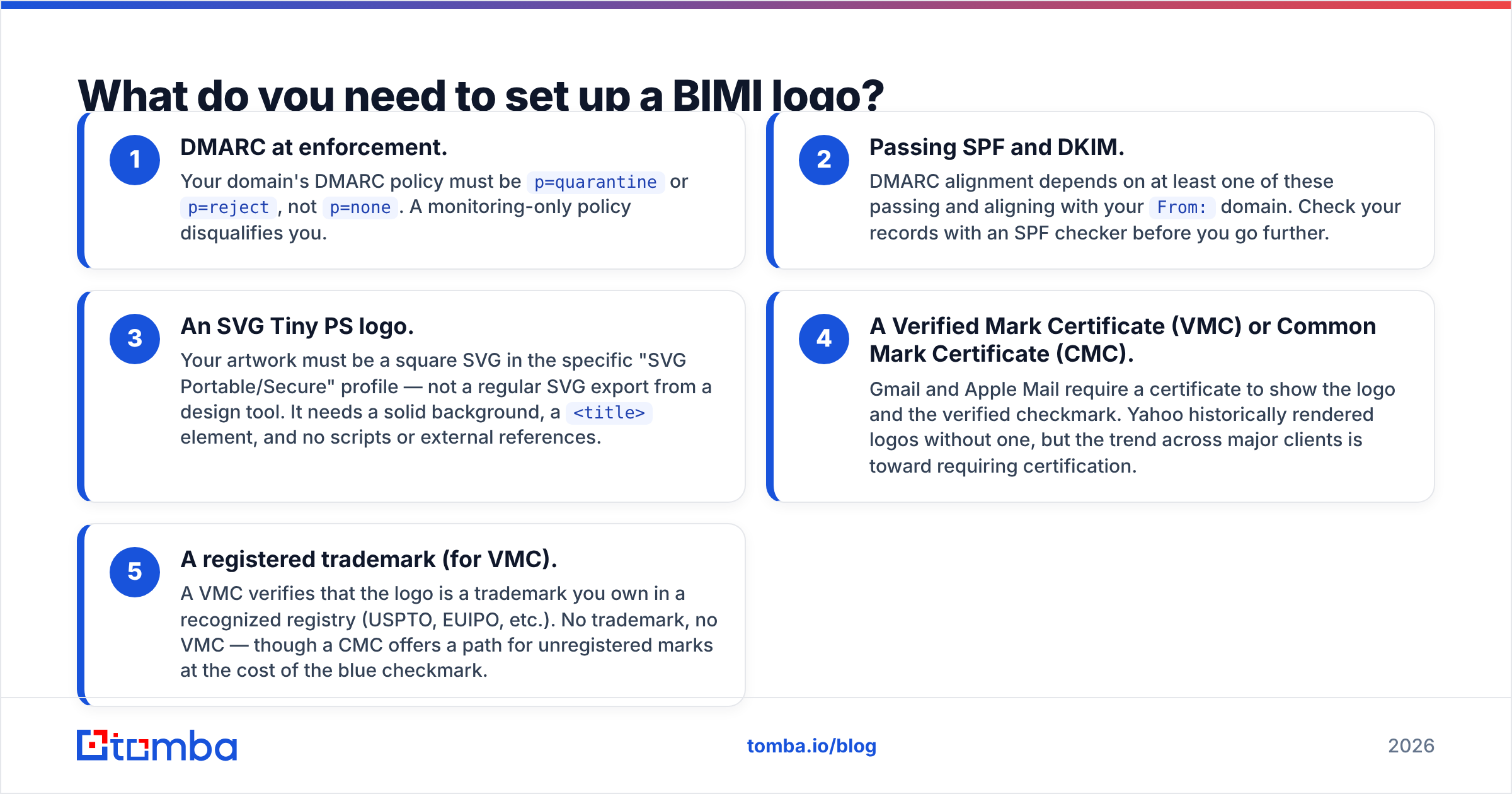Click the 'What do you need to set up a BIMI logo?' heading
Screen dimensions: 1512x794
(481, 95)
